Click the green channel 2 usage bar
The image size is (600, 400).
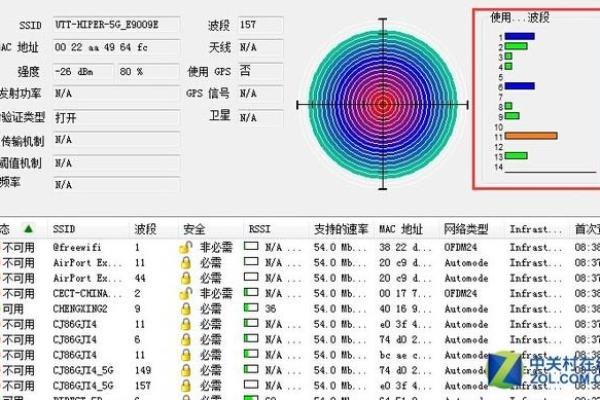coord(516,46)
